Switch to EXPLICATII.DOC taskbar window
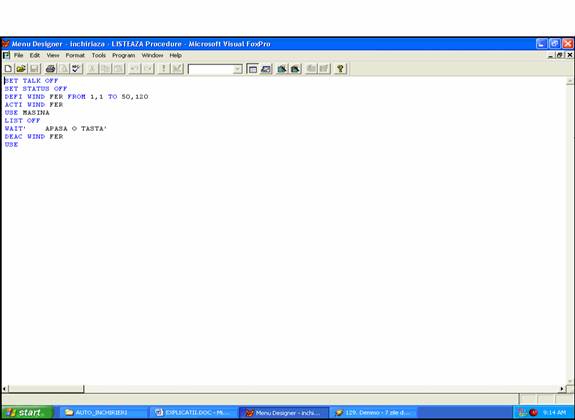This screenshot has height=420, width=575. pos(194,413)
